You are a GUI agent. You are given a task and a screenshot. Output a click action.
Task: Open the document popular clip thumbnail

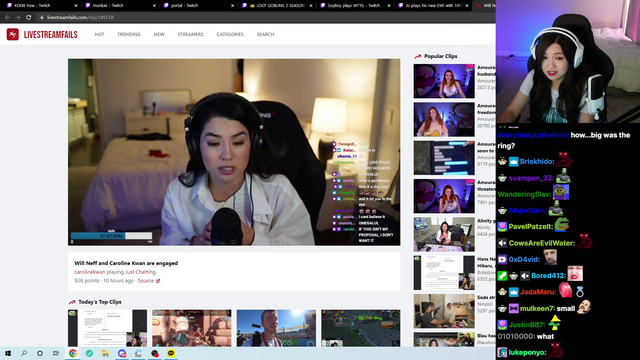(444, 273)
